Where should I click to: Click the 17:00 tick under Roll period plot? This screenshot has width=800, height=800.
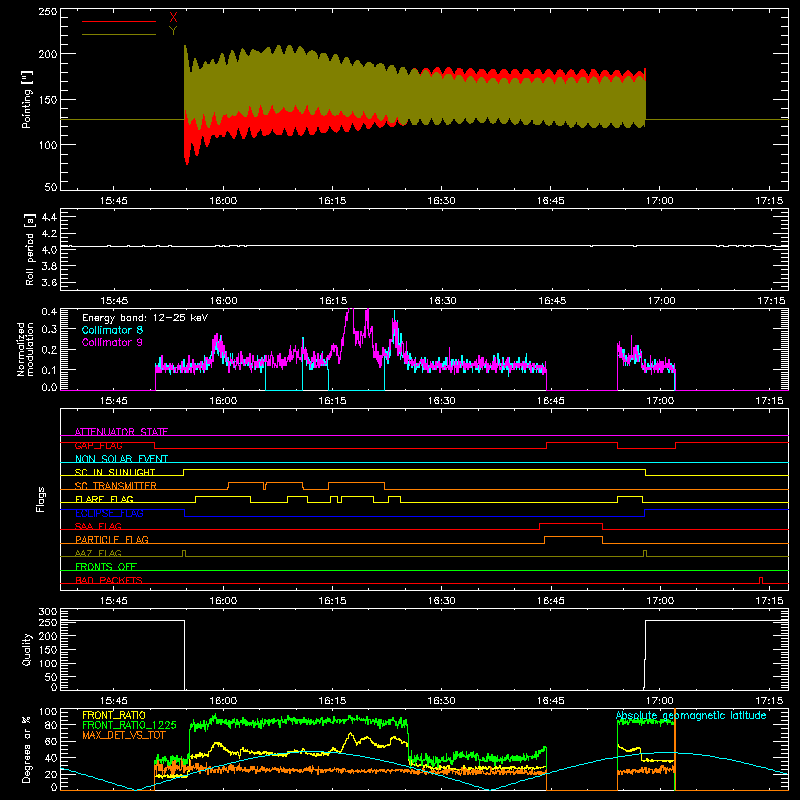click(661, 301)
